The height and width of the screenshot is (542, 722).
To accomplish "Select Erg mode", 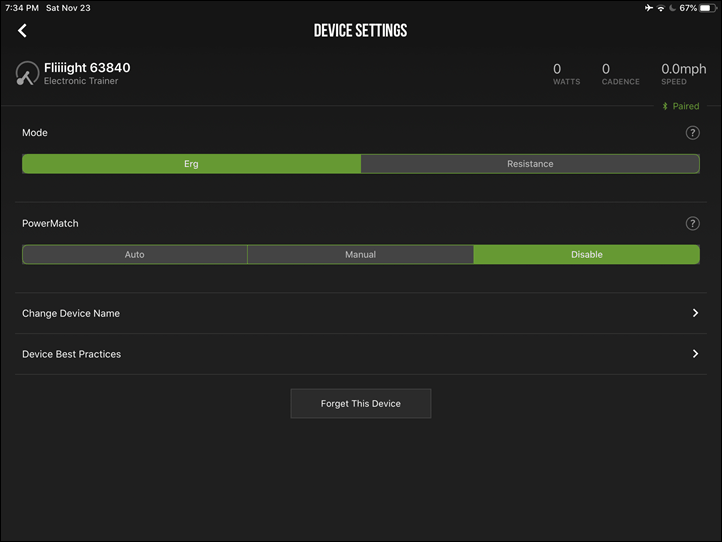I will click(x=192, y=164).
